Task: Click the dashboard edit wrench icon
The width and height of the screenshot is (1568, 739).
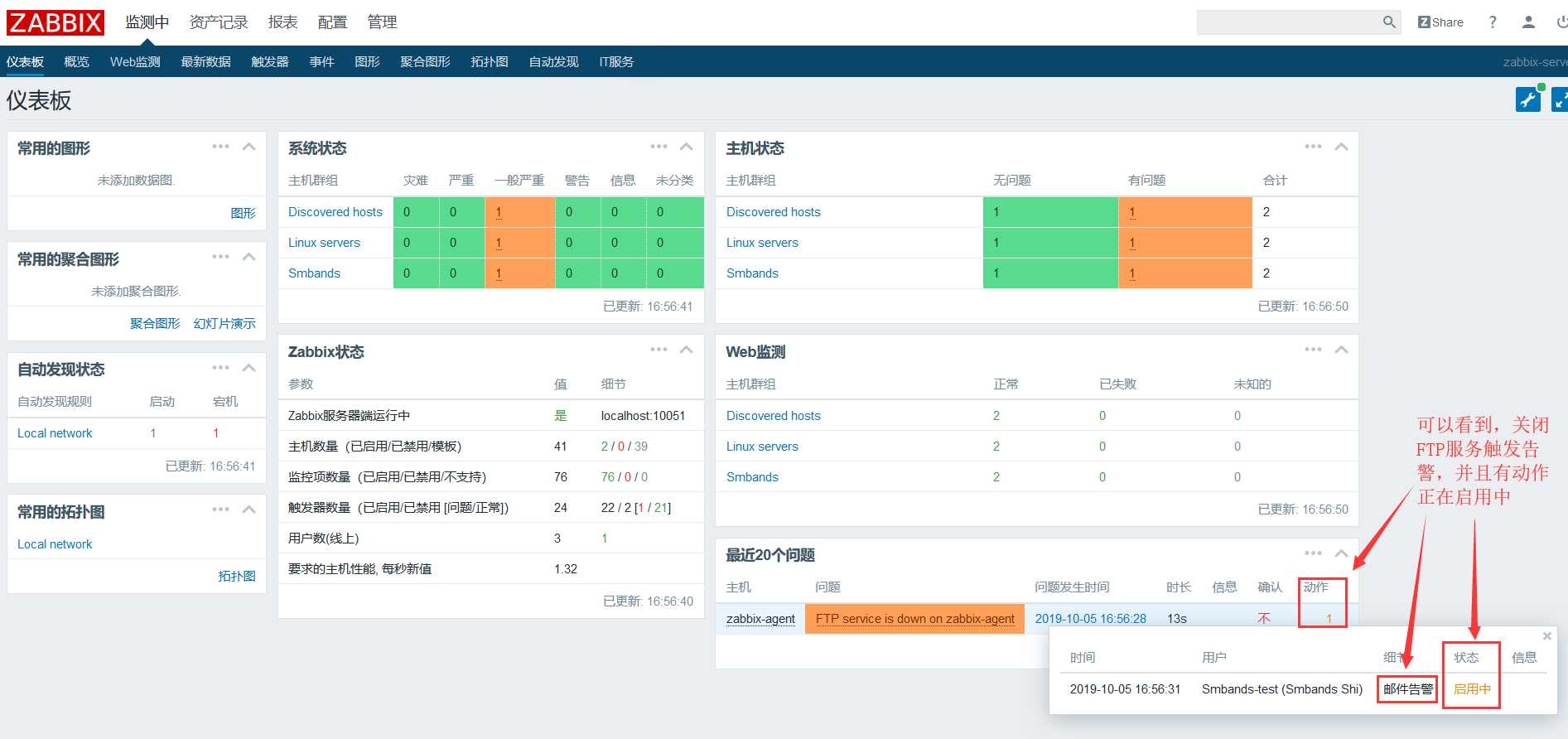Action: click(1528, 99)
